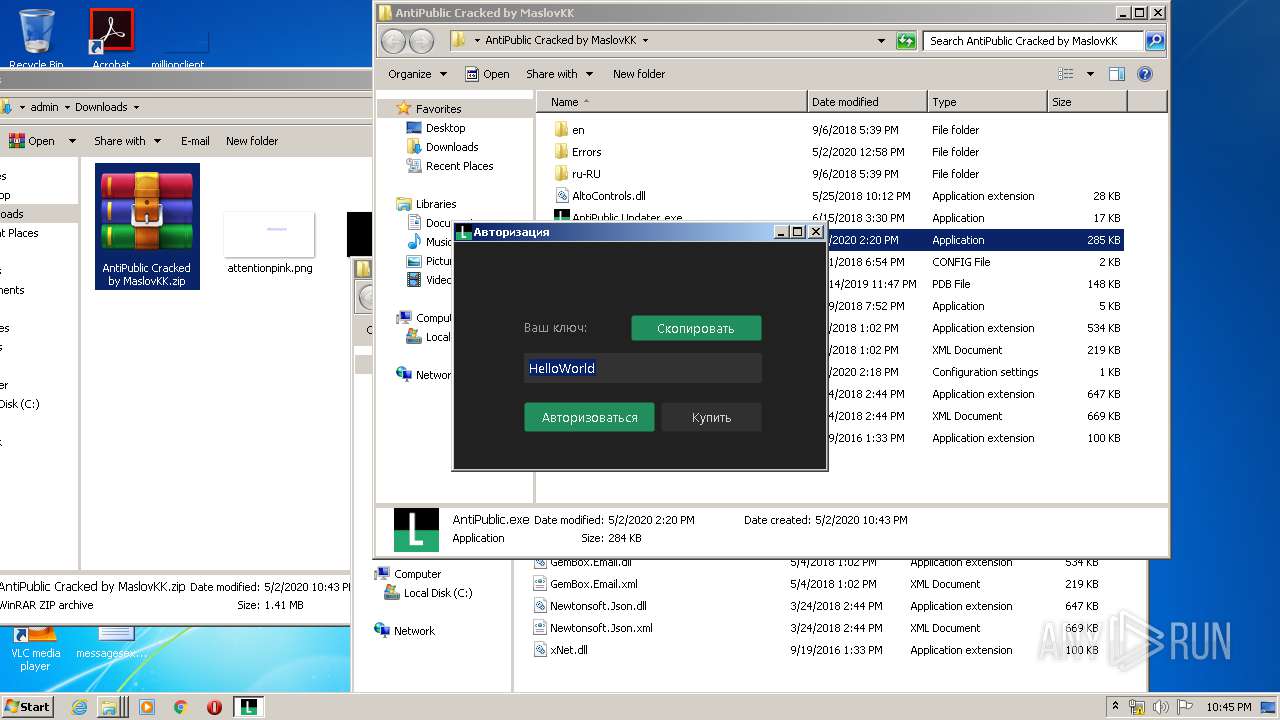Go back in AntiPublic Explorer window
This screenshot has width=1280, height=720.
click(394, 41)
